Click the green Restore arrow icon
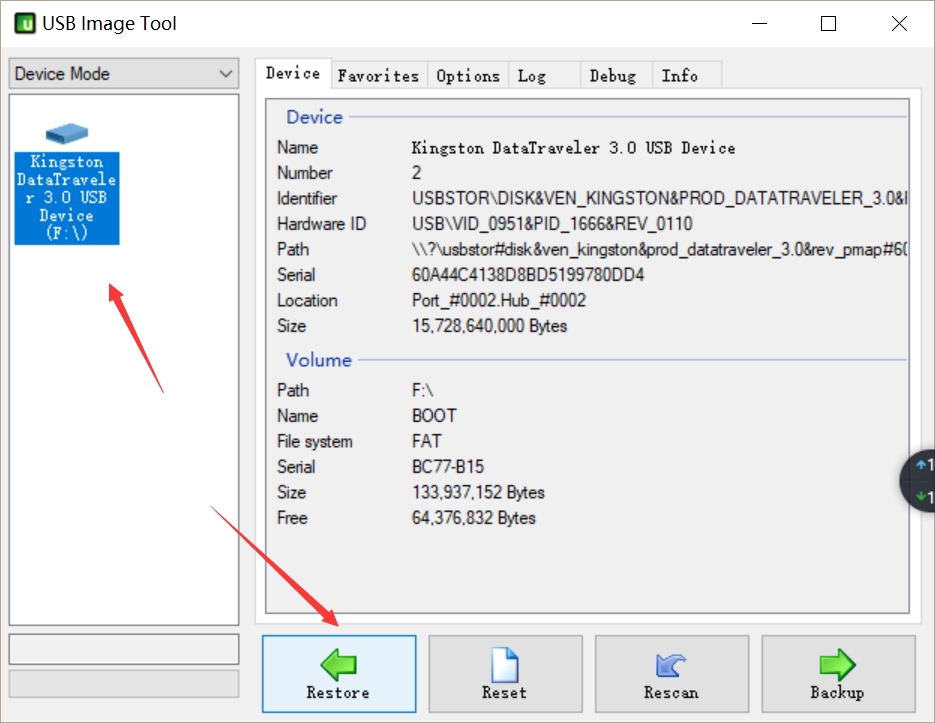935x723 pixels. click(338, 665)
